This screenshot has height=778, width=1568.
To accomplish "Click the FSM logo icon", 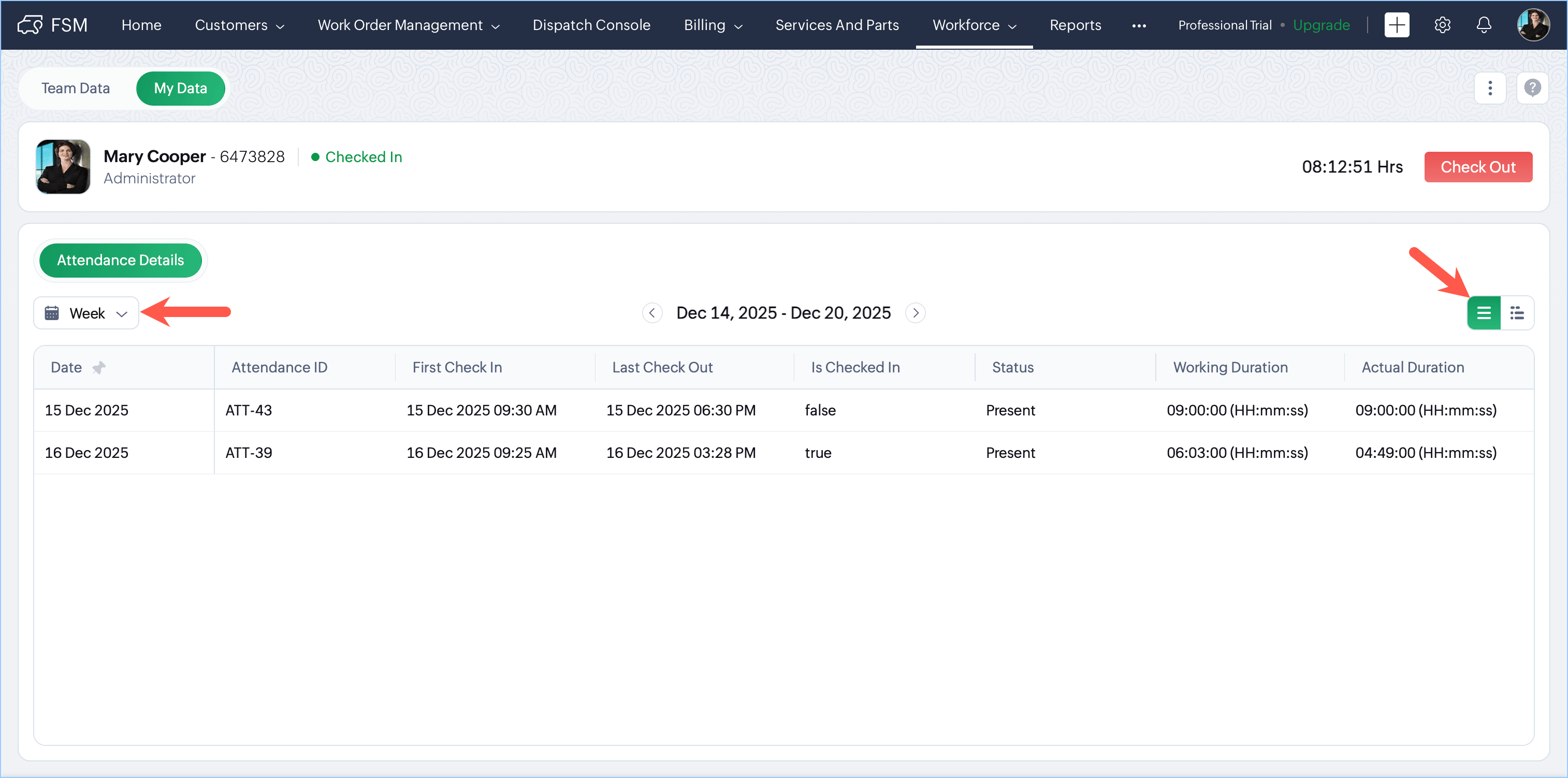I will point(30,25).
